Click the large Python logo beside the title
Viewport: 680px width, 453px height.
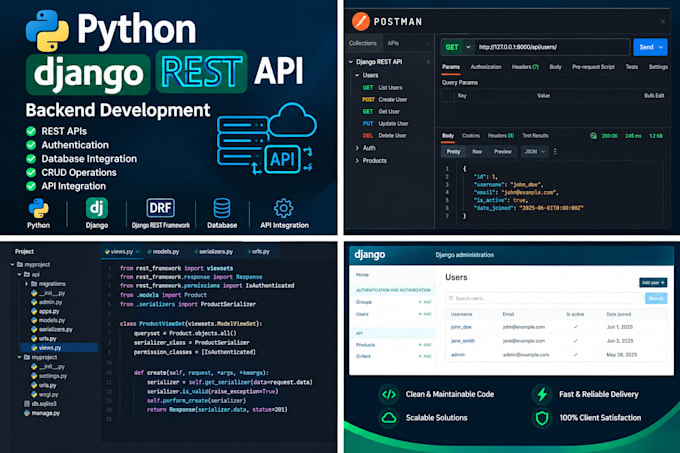[x=47, y=31]
